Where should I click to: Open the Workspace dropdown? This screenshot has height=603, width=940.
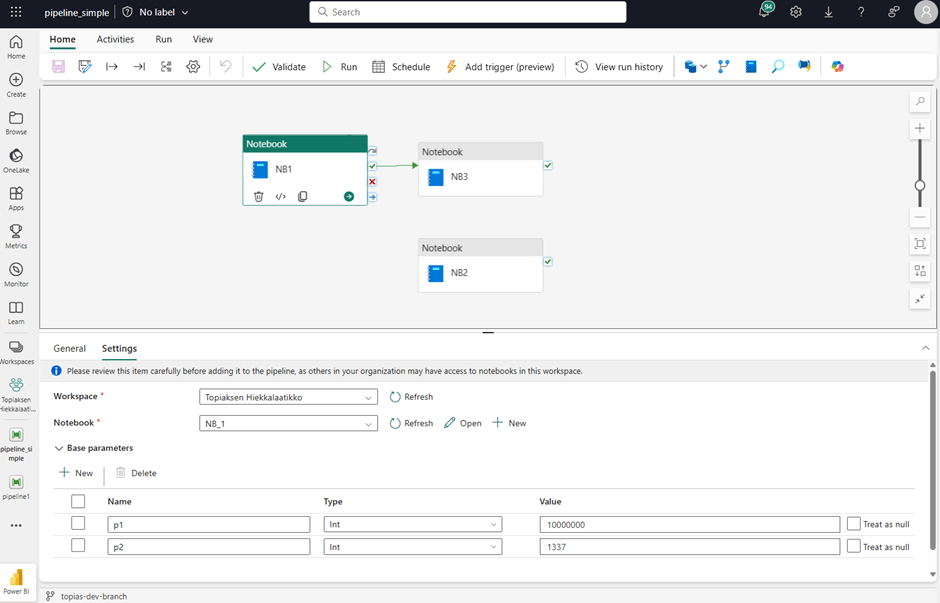[288, 397]
